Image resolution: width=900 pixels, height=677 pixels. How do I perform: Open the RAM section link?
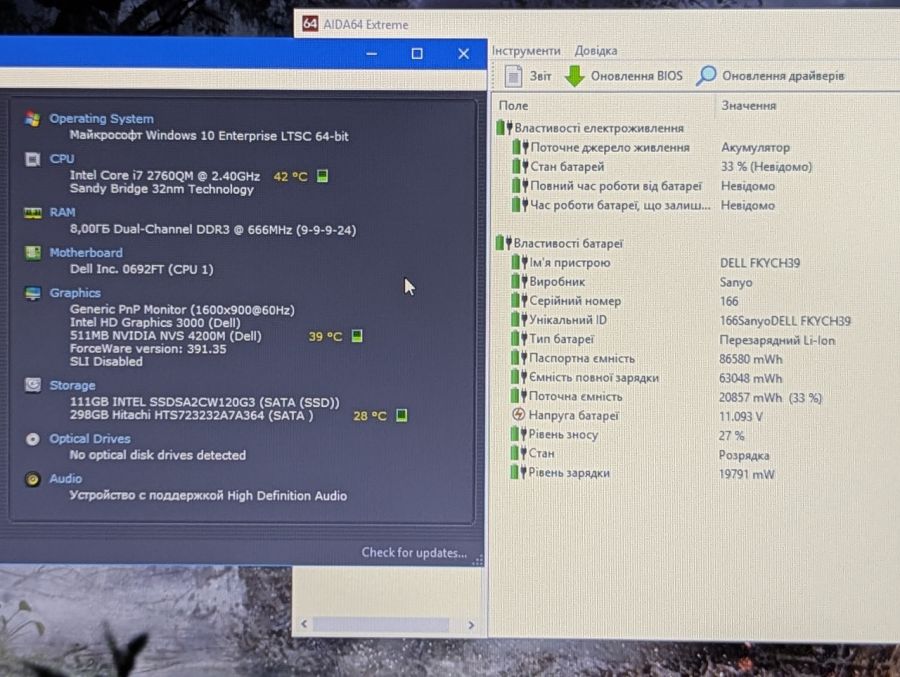tap(62, 212)
